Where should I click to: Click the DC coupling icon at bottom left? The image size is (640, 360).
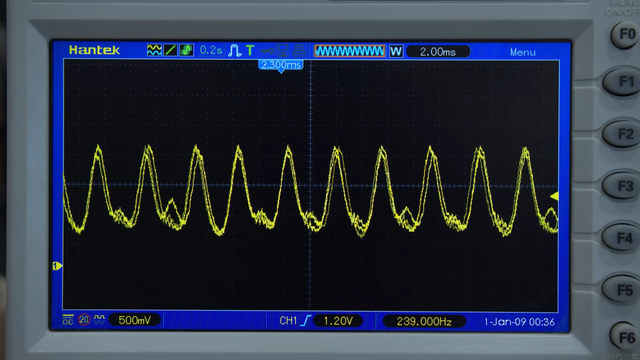click(x=68, y=320)
